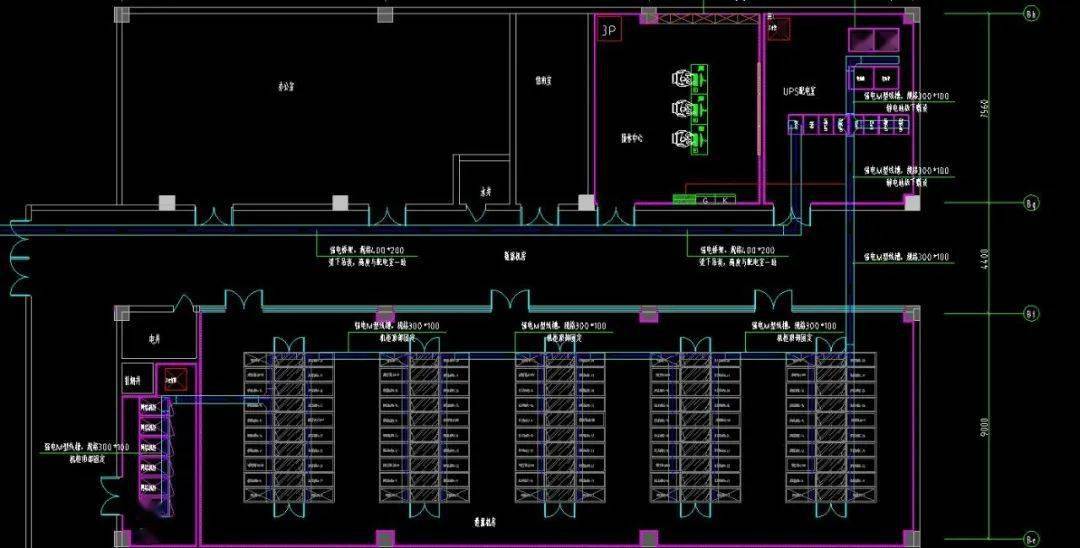Select the G cell of the green cabinet

(705, 200)
